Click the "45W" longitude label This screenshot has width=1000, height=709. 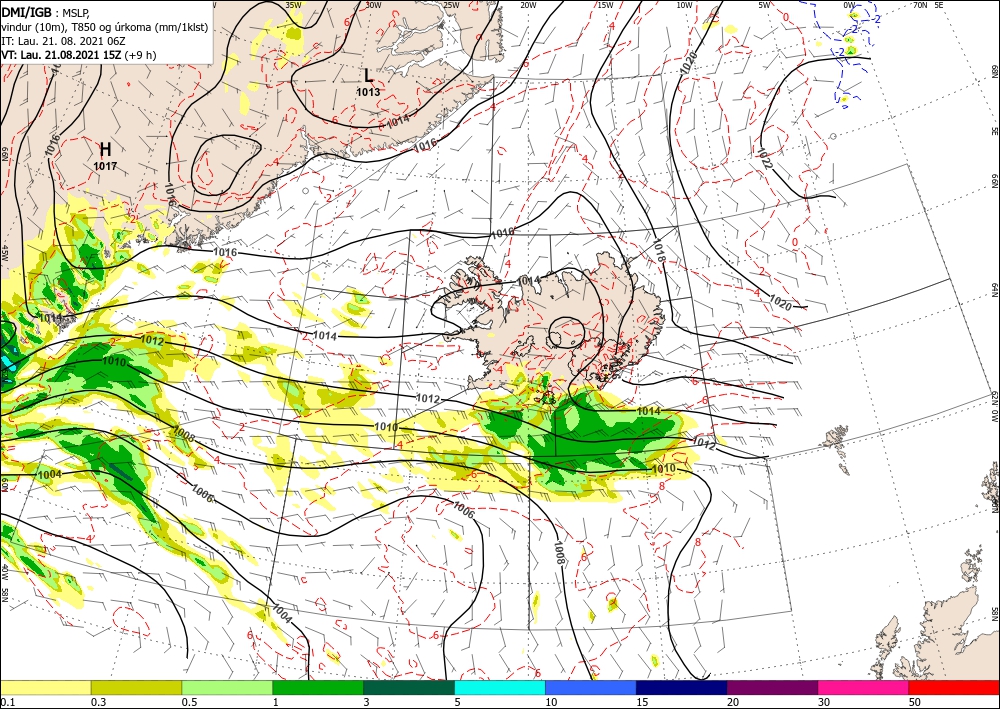pyautogui.click(x=4, y=253)
